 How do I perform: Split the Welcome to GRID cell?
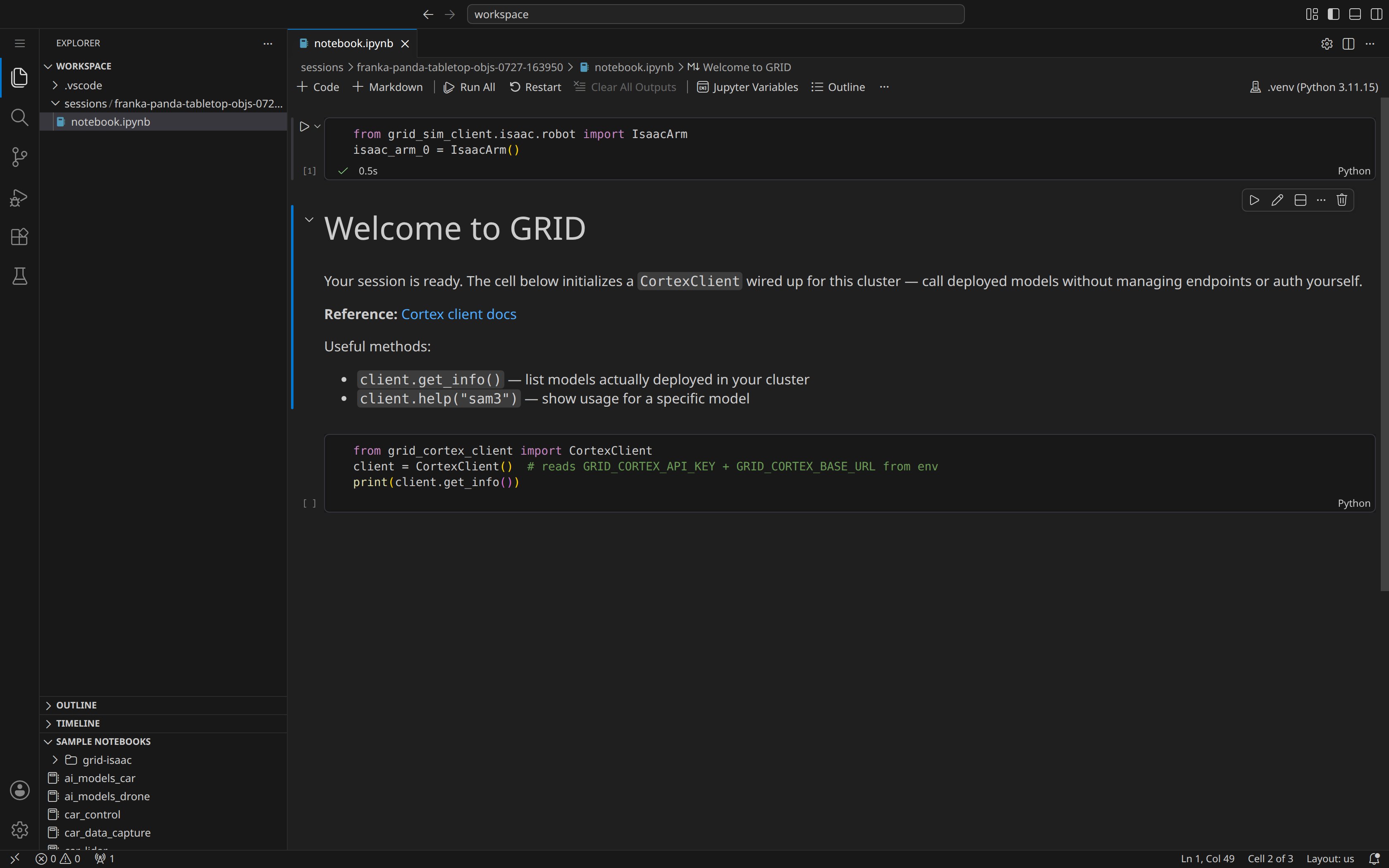(x=1300, y=200)
